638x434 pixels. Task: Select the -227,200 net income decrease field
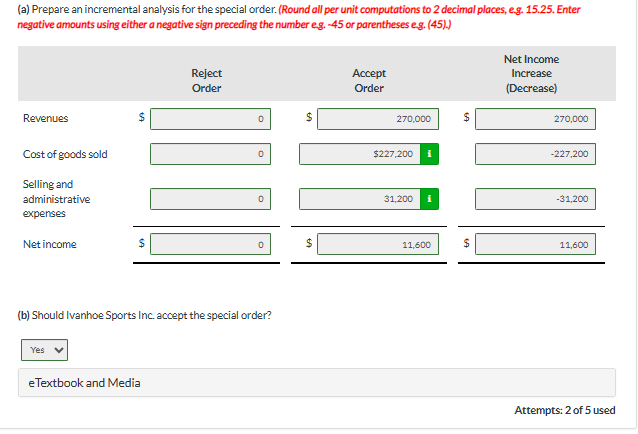point(535,154)
